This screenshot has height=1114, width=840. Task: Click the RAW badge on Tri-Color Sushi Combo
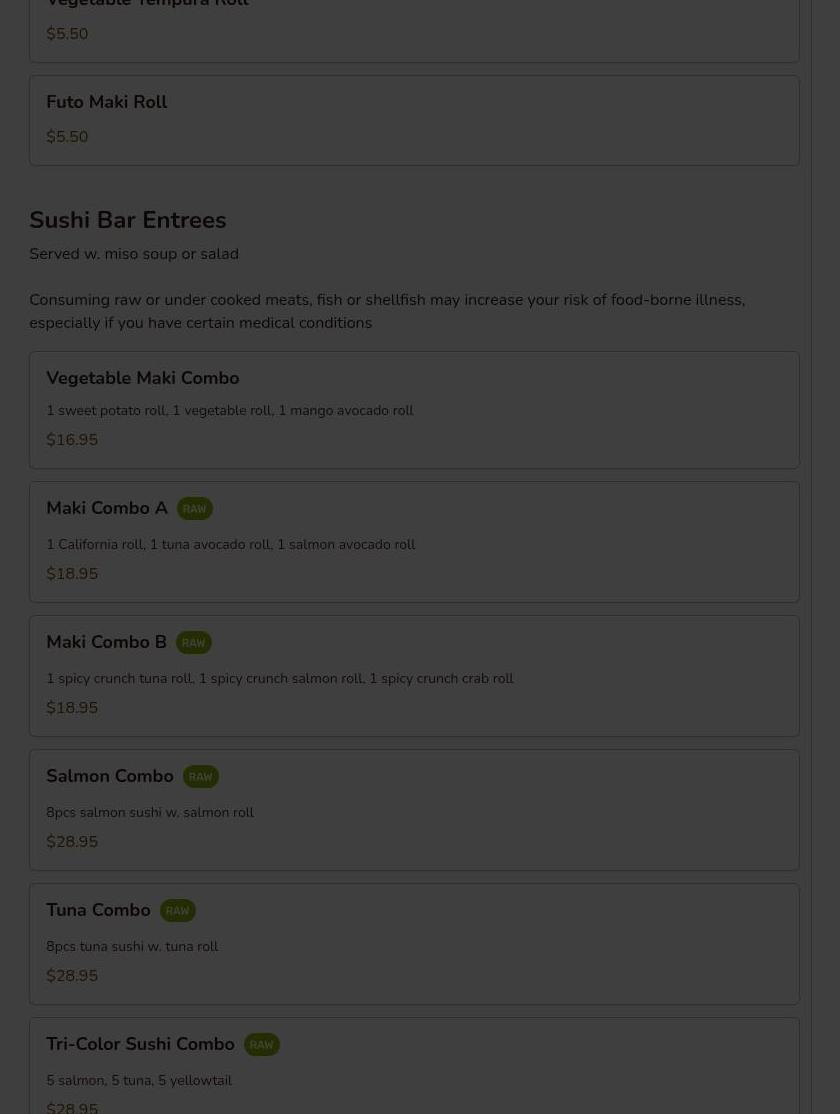(x=262, y=1045)
